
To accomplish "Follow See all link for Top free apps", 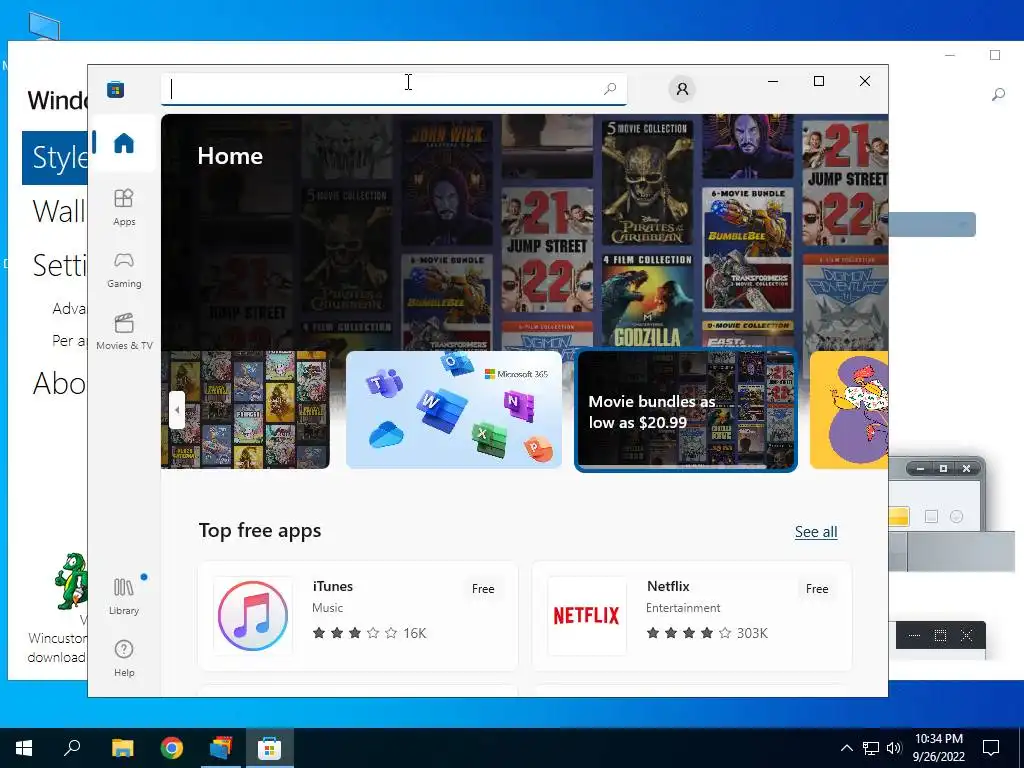I will coord(816,532).
